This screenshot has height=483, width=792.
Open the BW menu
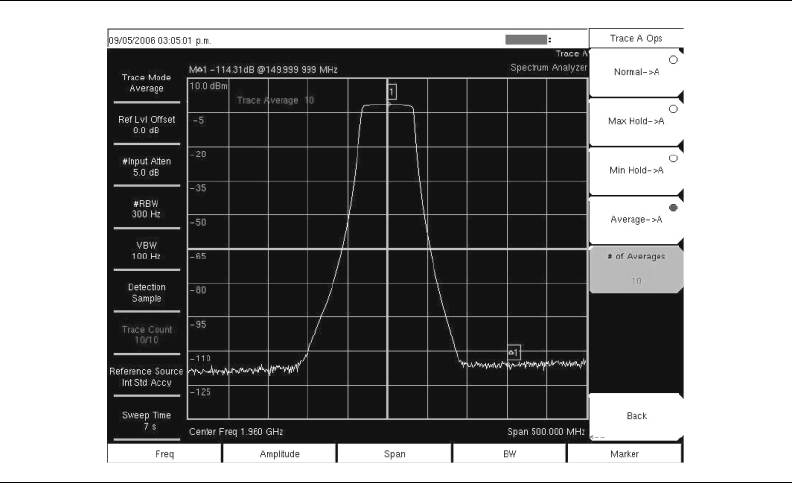pos(509,454)
